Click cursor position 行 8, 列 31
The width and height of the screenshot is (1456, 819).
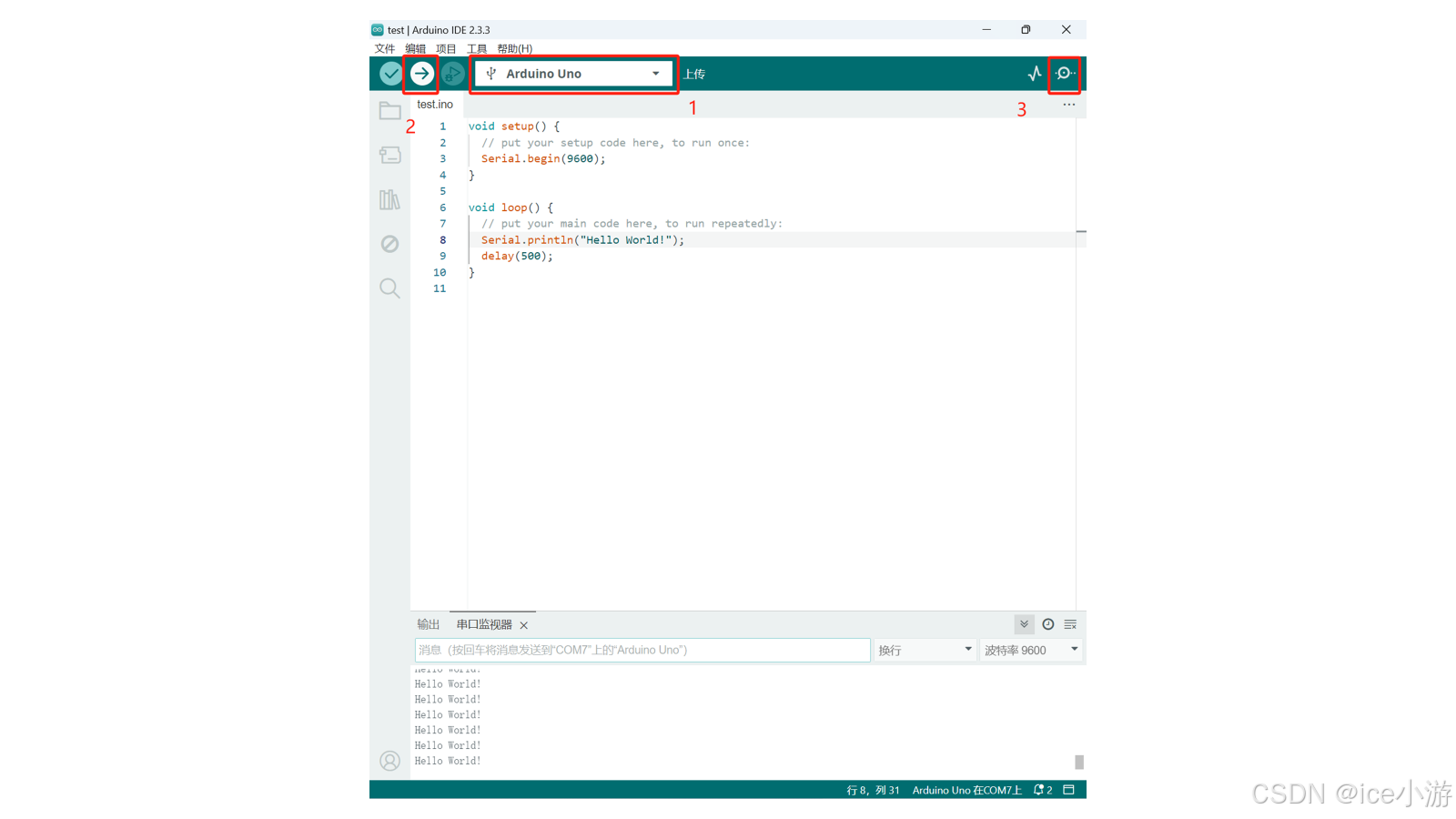(873, 790)
